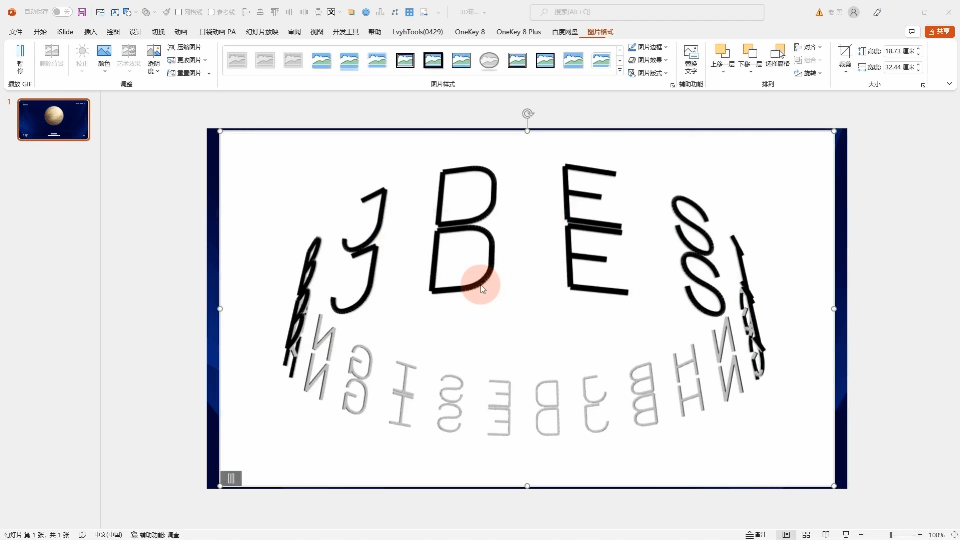Open the File menu tab
The image size is (960, 540).
coord(16,32)
